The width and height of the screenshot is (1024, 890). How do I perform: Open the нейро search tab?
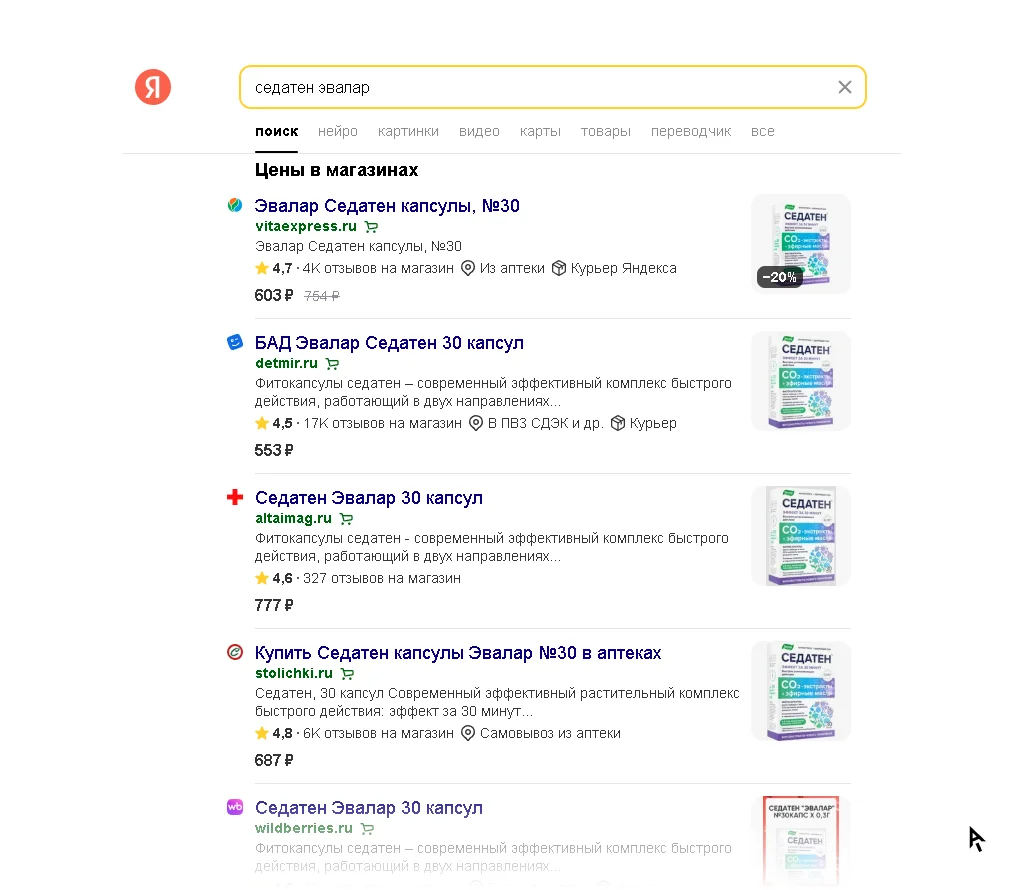(338, 131)
